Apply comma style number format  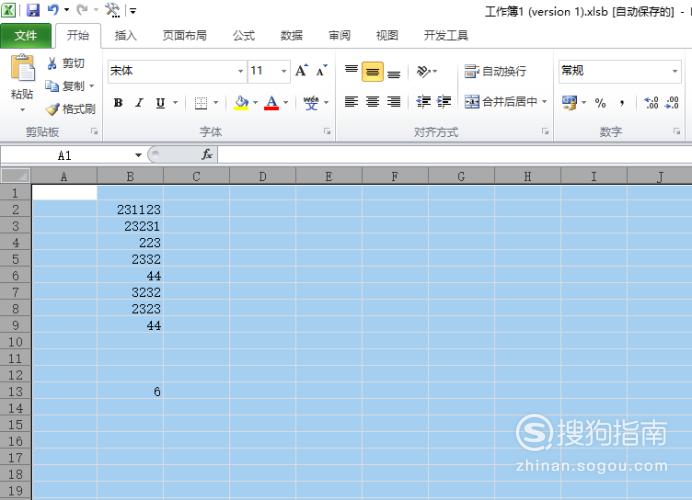622,103
